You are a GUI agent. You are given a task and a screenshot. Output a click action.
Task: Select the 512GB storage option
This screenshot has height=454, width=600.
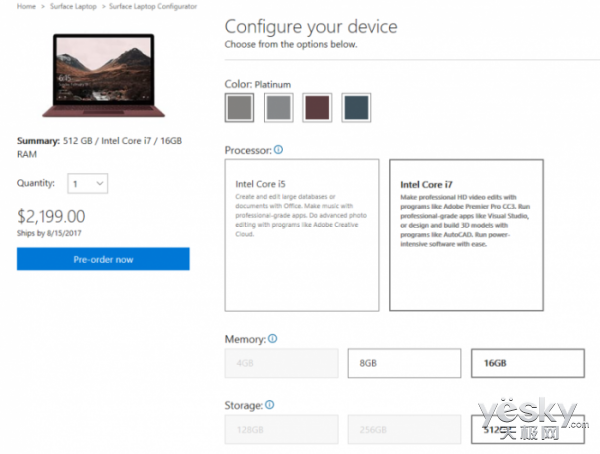point(528,430)
